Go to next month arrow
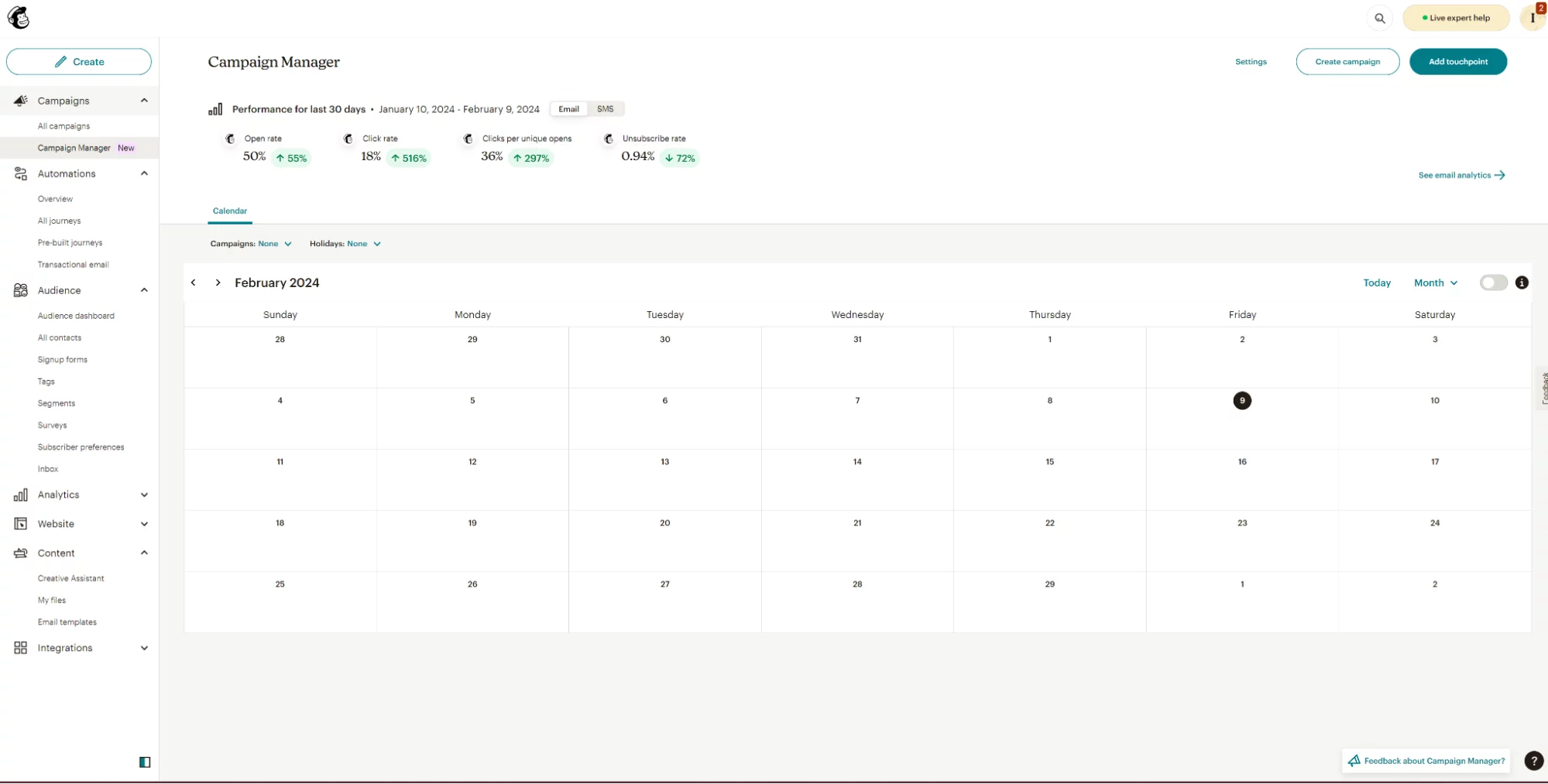The image size is (1548, 784). coord(218,282)
